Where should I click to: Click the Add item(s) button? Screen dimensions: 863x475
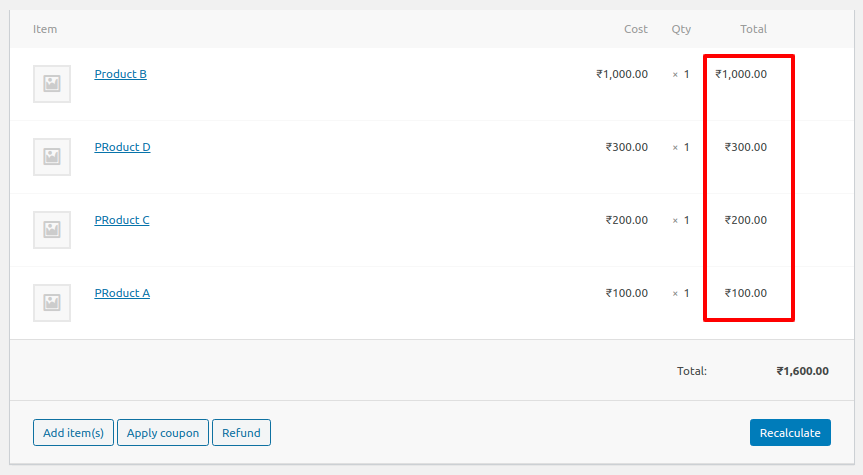73,433
